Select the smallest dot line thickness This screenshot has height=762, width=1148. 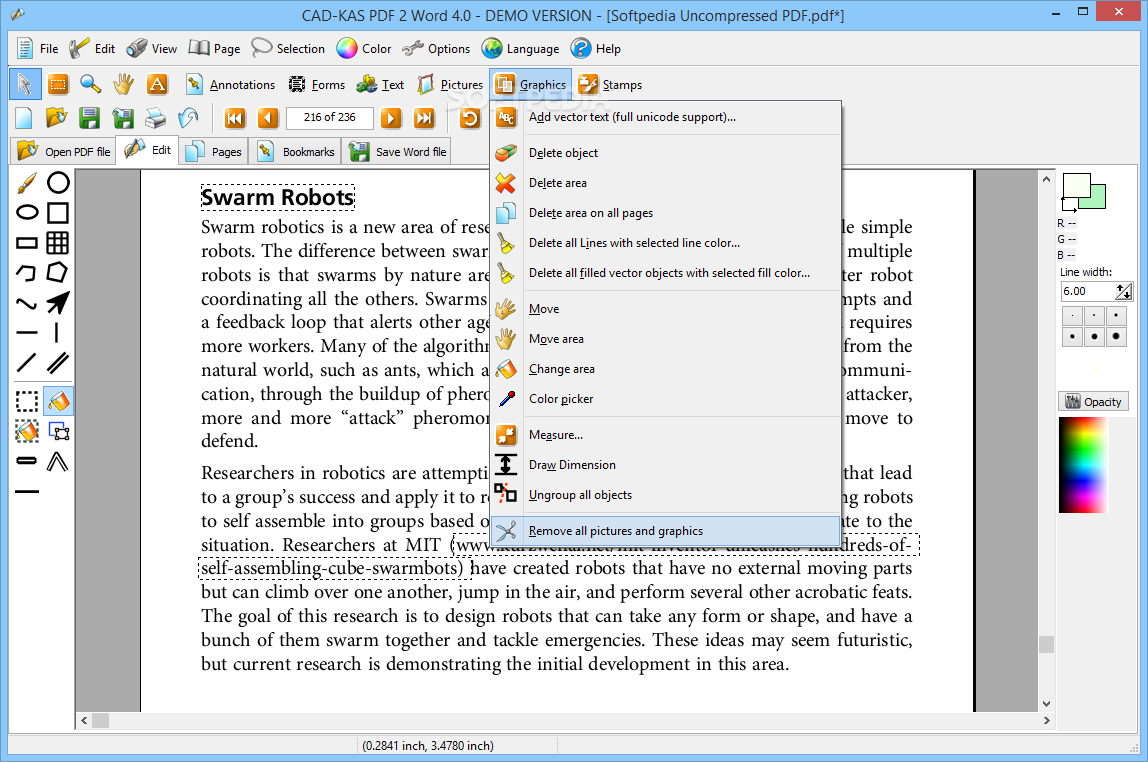[1072, 315]
